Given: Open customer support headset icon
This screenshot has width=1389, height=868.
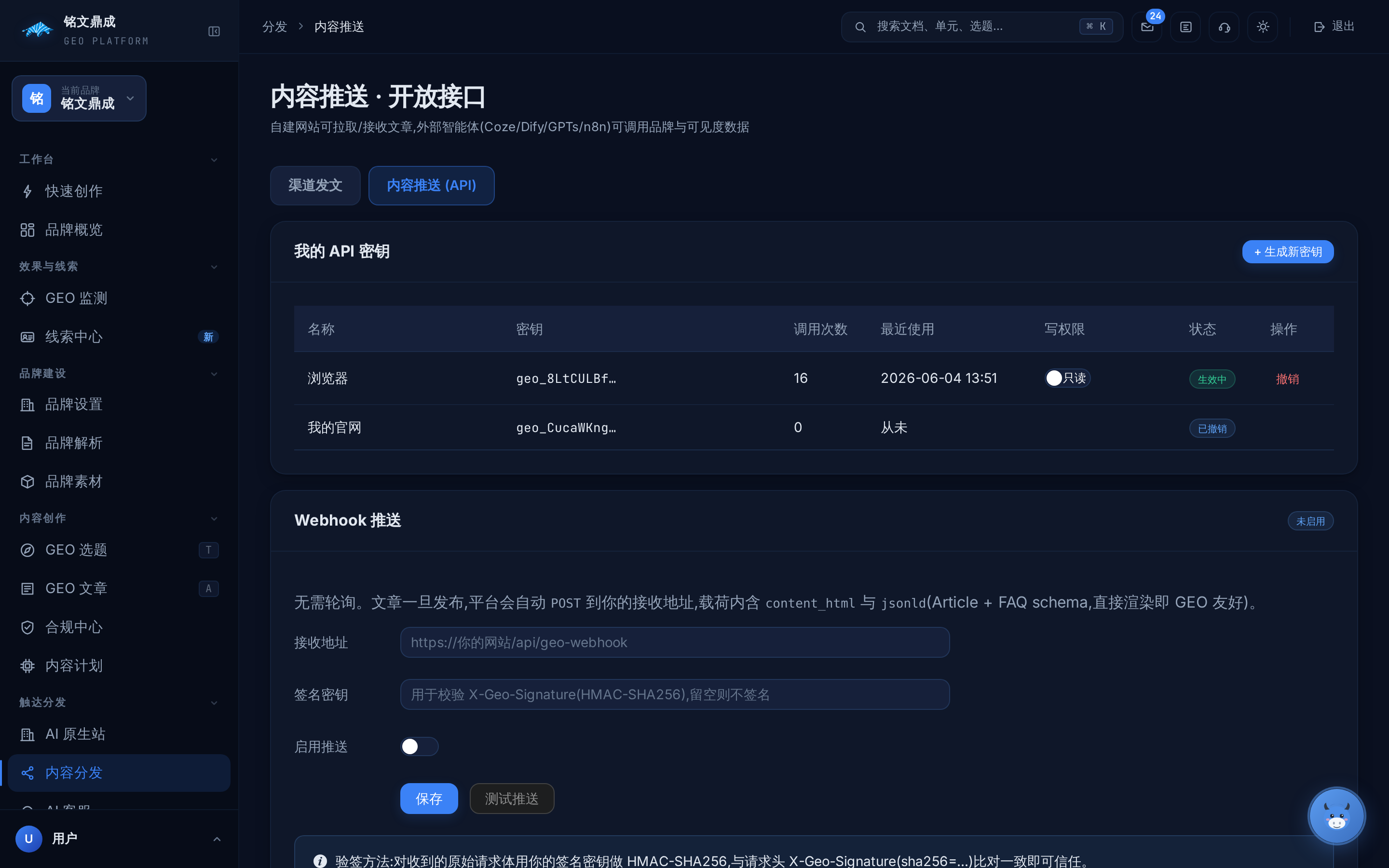Looking at the screenshot, I should point(1224,27).
